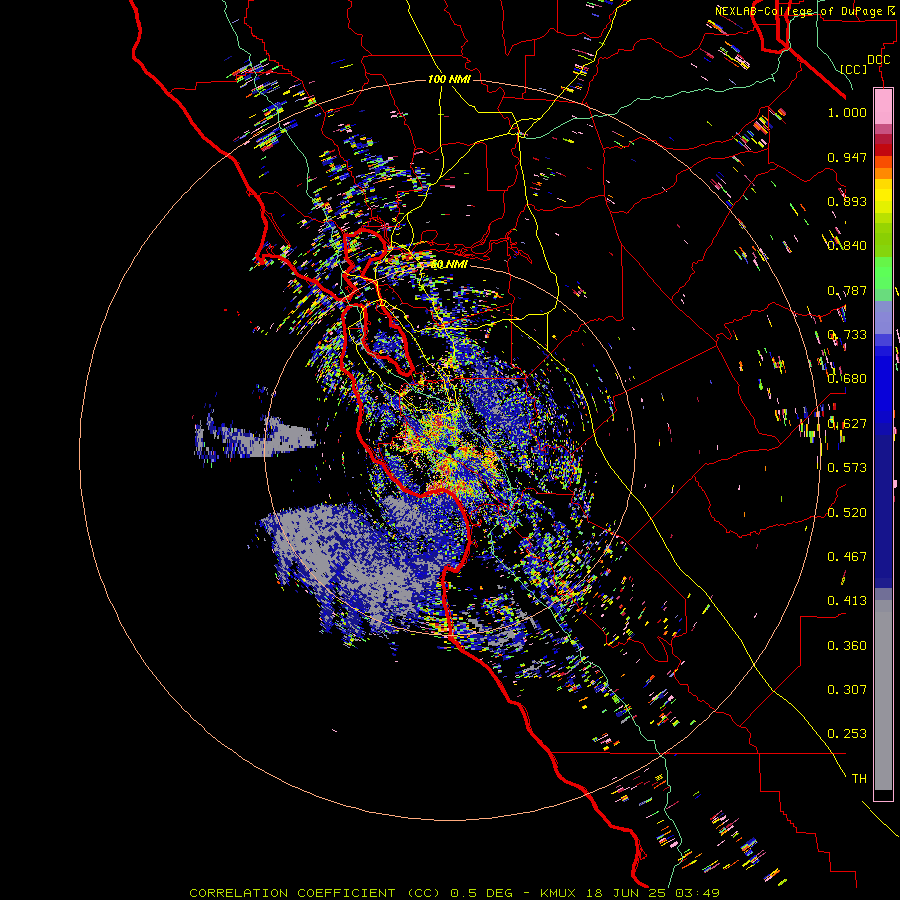
Task: Click the 100 NMI range ring label
Action: click(x=449, y=79)
